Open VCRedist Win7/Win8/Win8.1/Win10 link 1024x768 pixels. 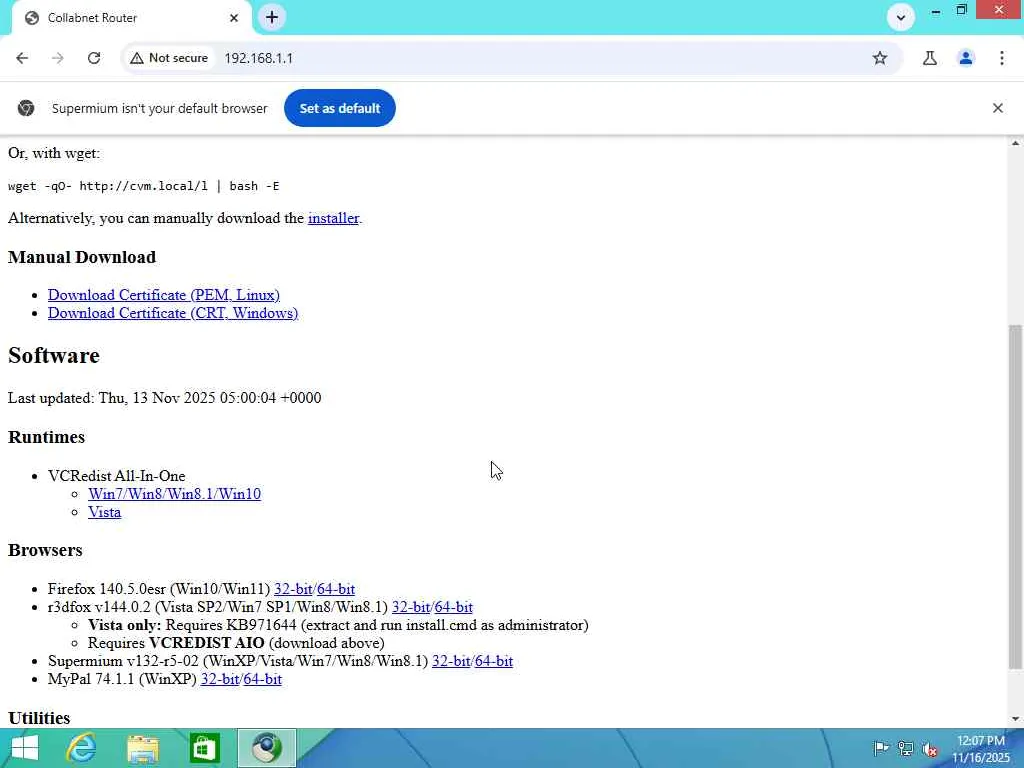click(x=174, y=494)
